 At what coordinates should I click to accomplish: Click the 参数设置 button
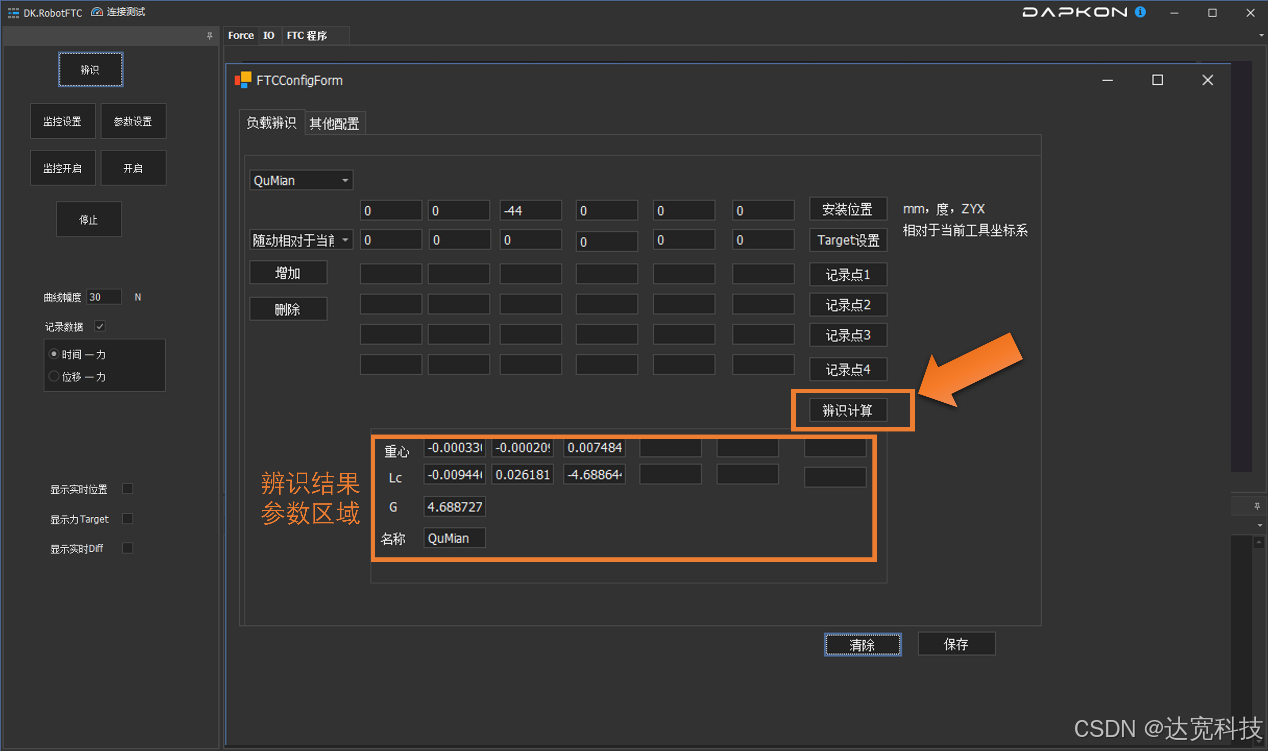(133, 121)
